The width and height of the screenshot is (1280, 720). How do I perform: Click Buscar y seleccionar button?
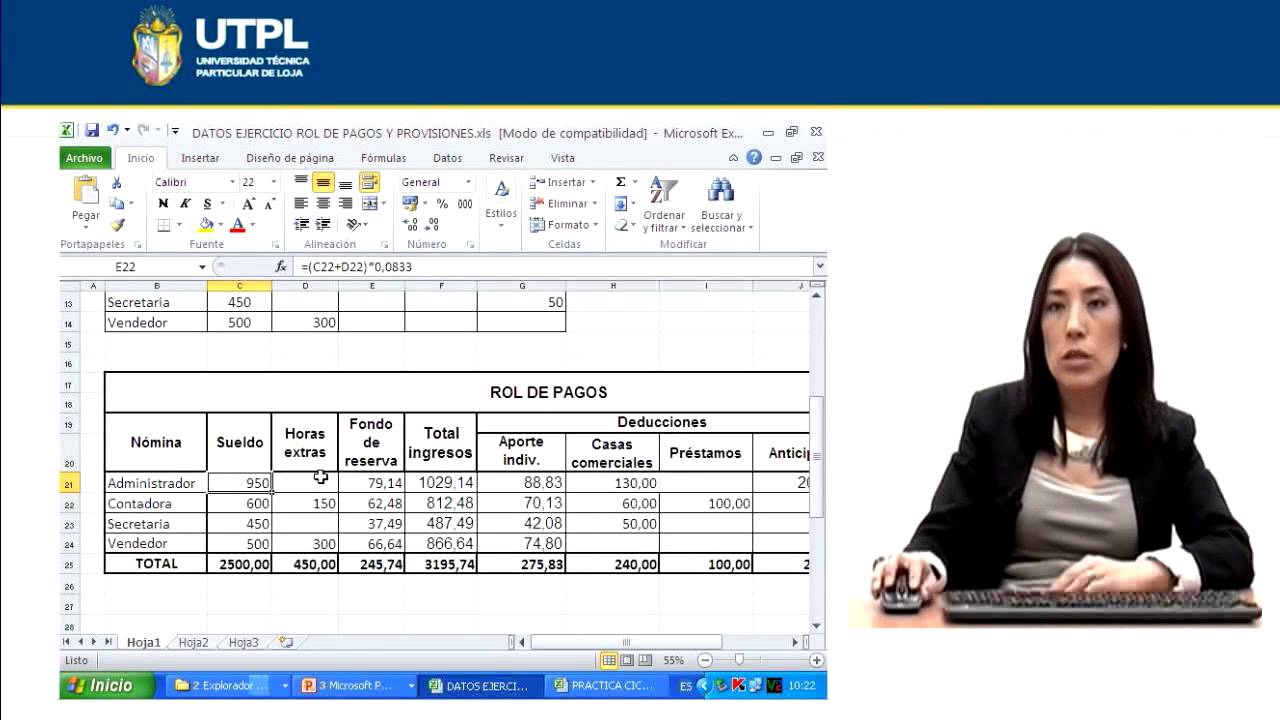722,205
